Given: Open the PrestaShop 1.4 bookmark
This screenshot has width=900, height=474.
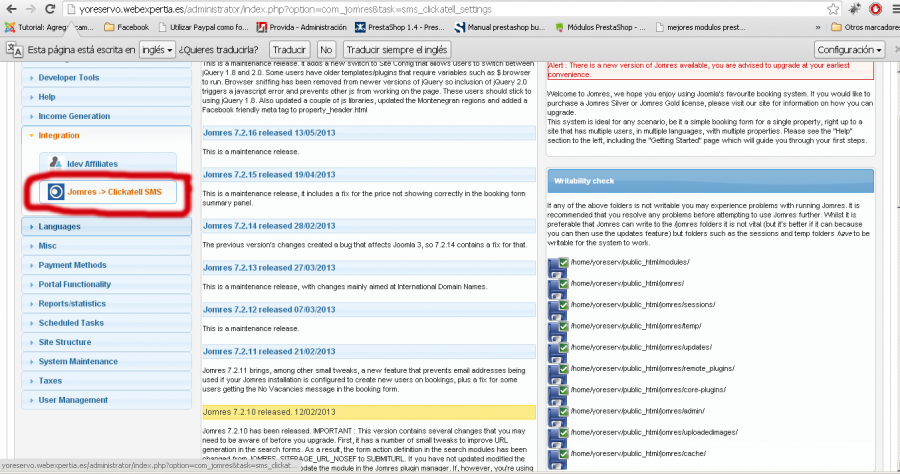Looking at the screenshot, I should [x=400, y=27].
